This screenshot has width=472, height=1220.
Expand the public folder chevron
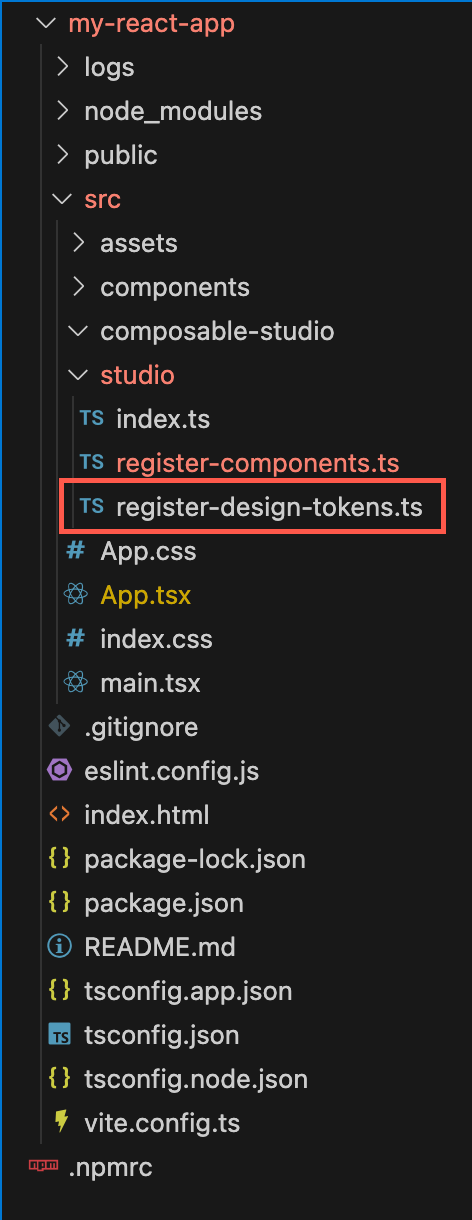click(x=63, y=156)
